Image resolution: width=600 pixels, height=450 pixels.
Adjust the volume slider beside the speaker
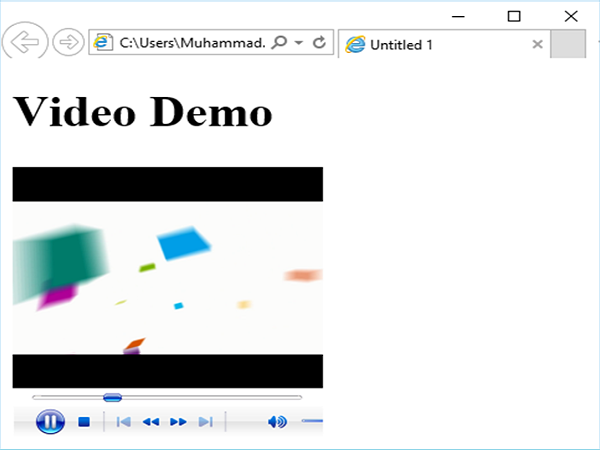click(312, 421)
